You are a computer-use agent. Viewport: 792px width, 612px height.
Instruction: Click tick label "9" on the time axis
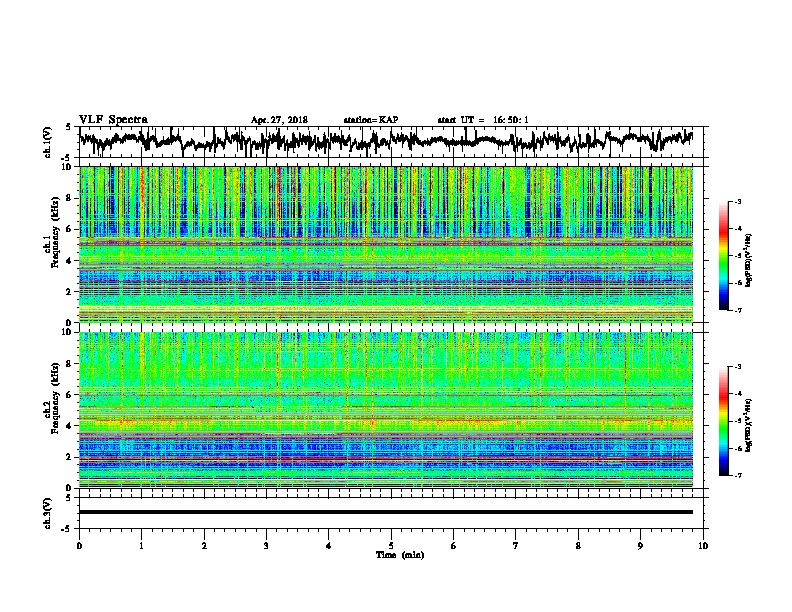[640, 546]
